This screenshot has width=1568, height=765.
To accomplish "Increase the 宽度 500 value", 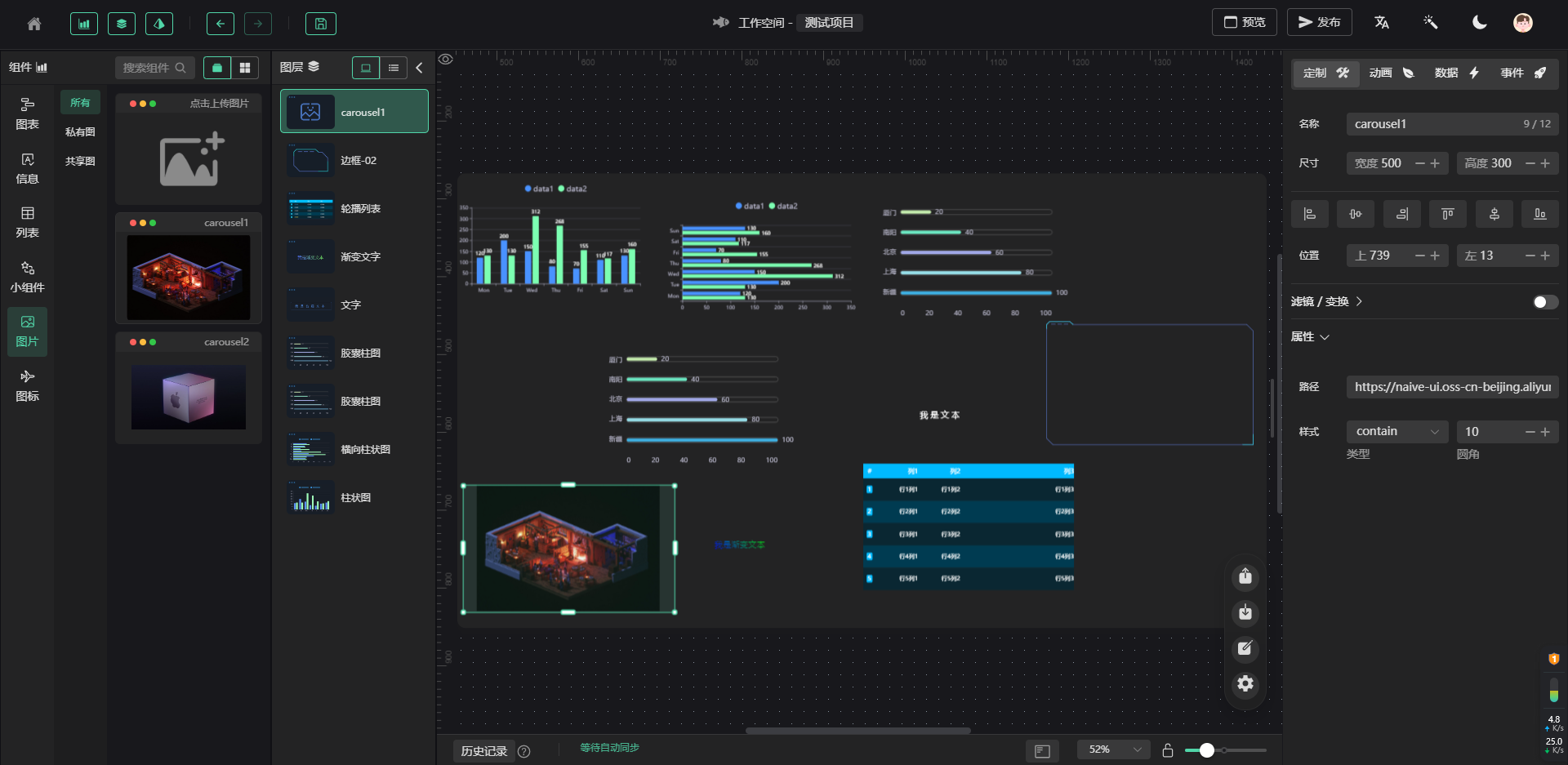I will (1435, 163).
